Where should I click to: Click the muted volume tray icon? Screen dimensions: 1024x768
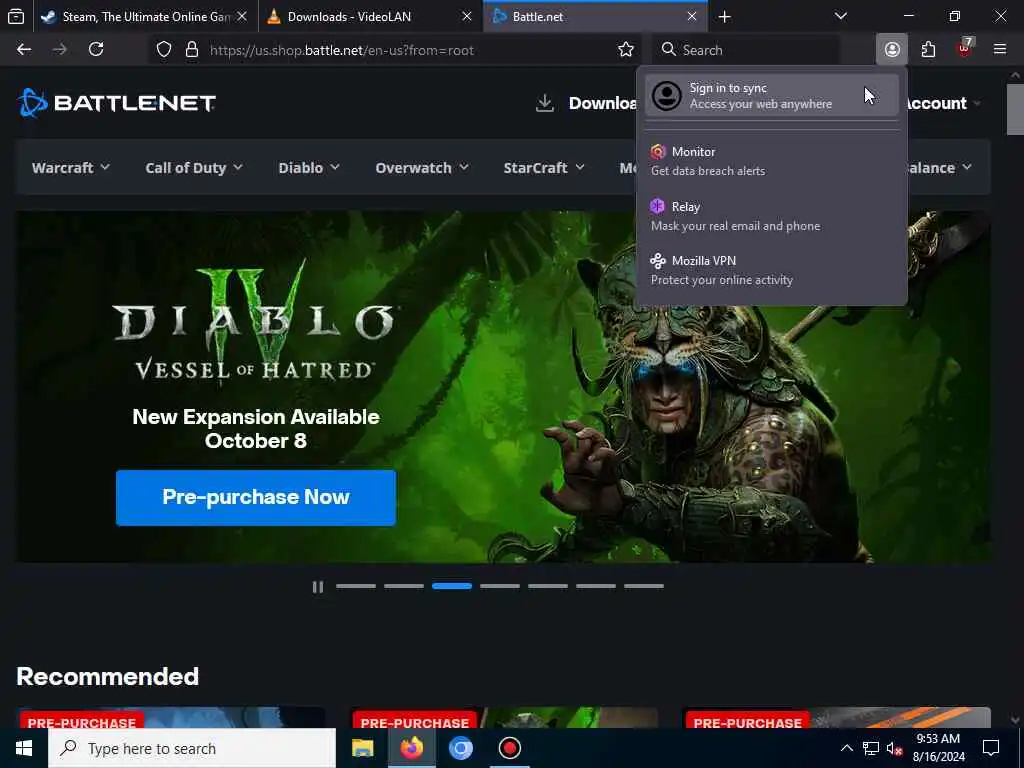pos(894,748)
